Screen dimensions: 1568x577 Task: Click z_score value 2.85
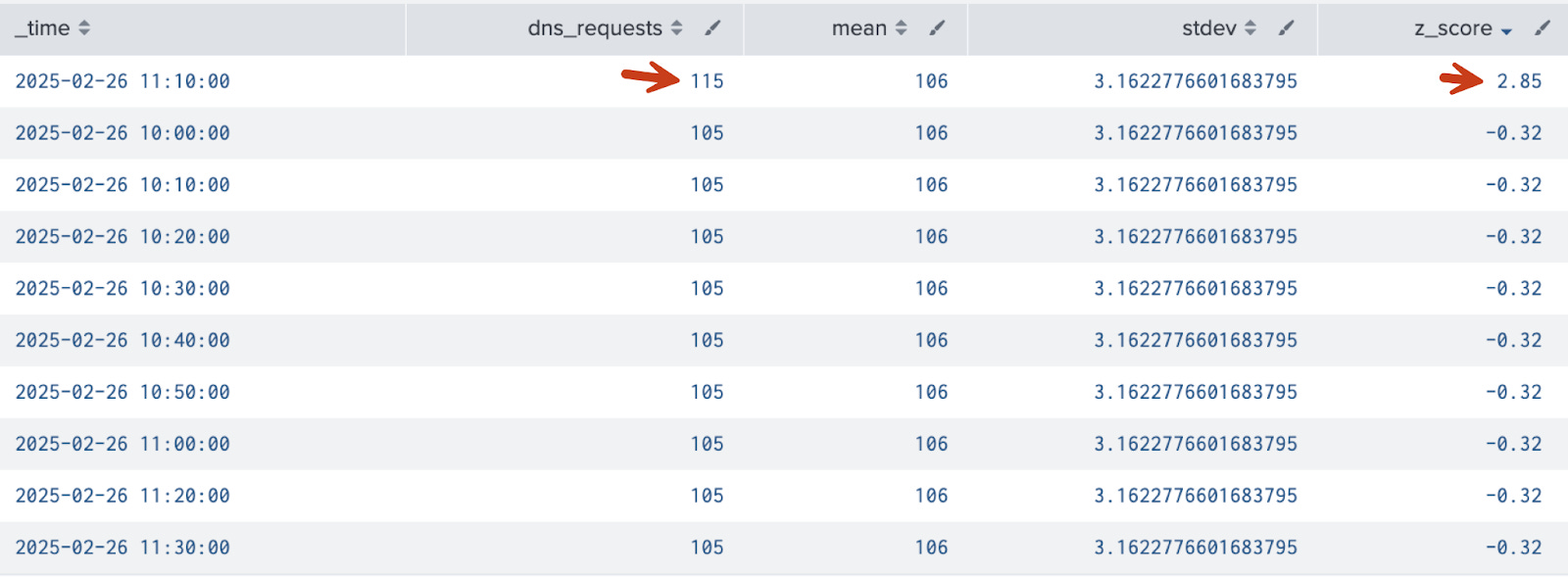click(x=1519, y=81)
